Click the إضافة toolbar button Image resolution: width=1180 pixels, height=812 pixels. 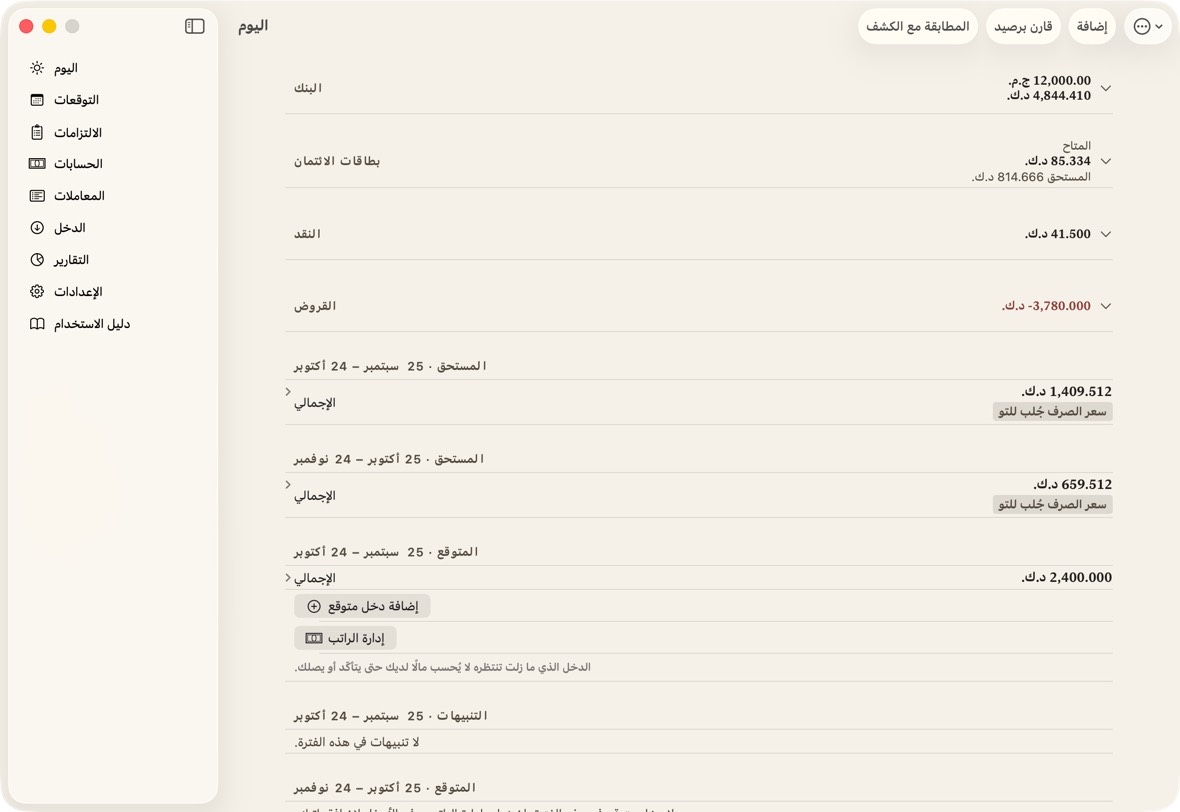point(1092,26)
